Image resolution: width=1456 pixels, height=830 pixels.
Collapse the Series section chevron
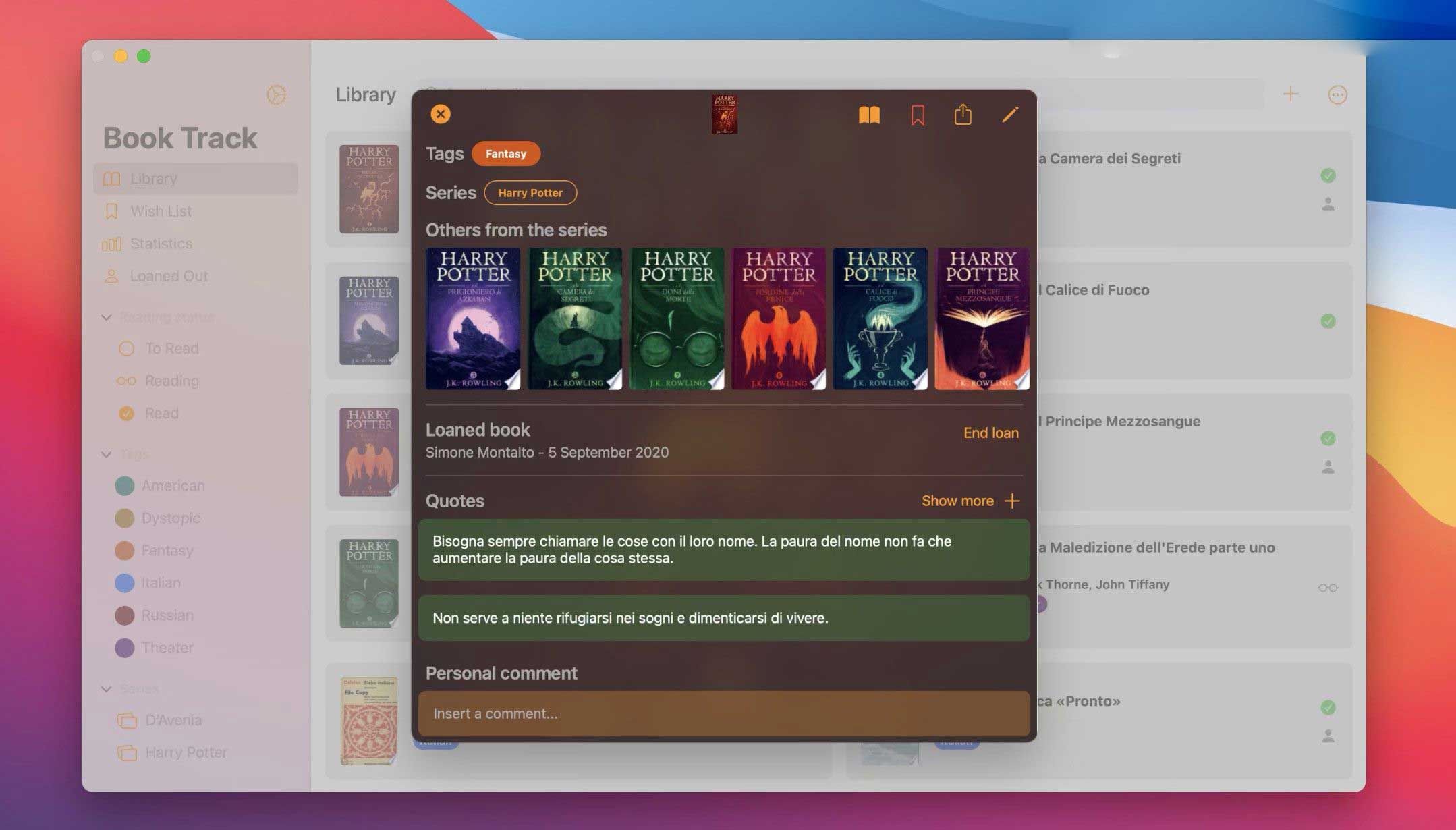point(107,689)
